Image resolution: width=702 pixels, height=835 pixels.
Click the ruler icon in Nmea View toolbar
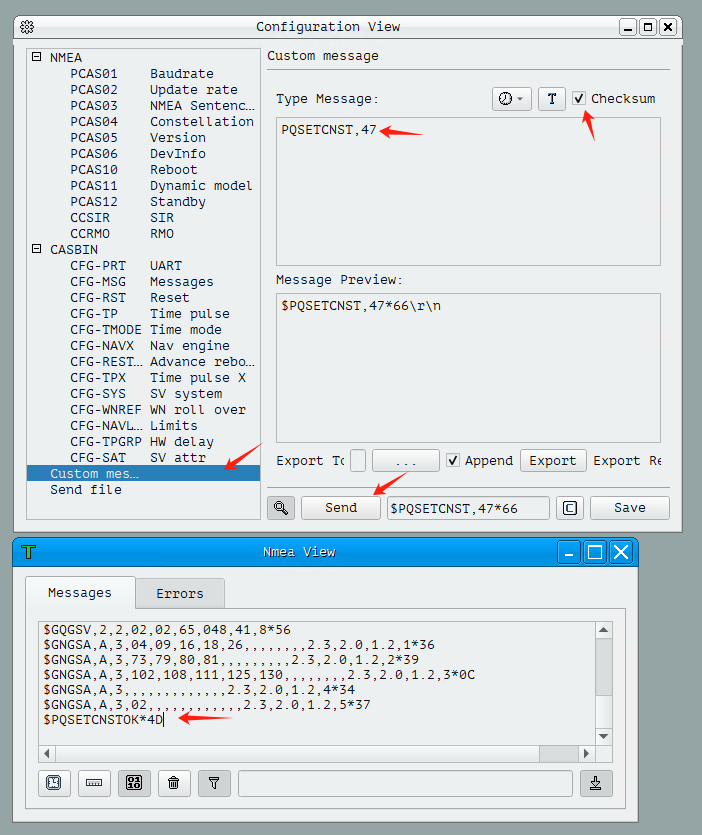tap(94, 783)
